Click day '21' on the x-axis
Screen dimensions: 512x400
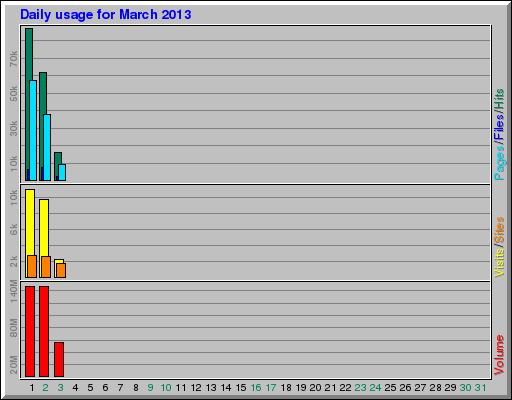click(330, 388)
